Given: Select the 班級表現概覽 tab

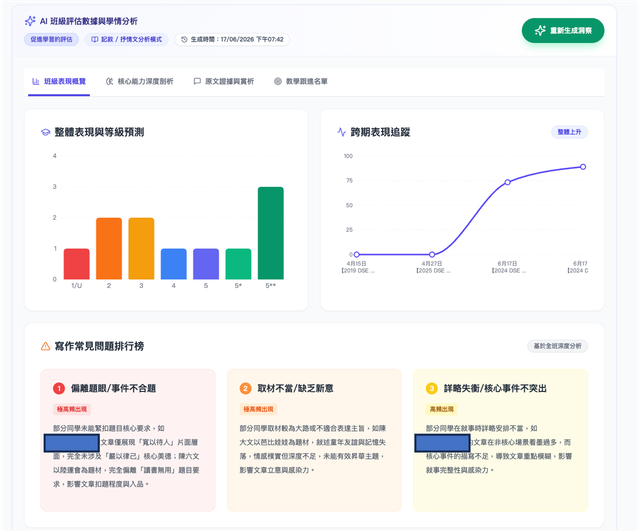Looking at the screenshot, I should (x=59, y=82).
